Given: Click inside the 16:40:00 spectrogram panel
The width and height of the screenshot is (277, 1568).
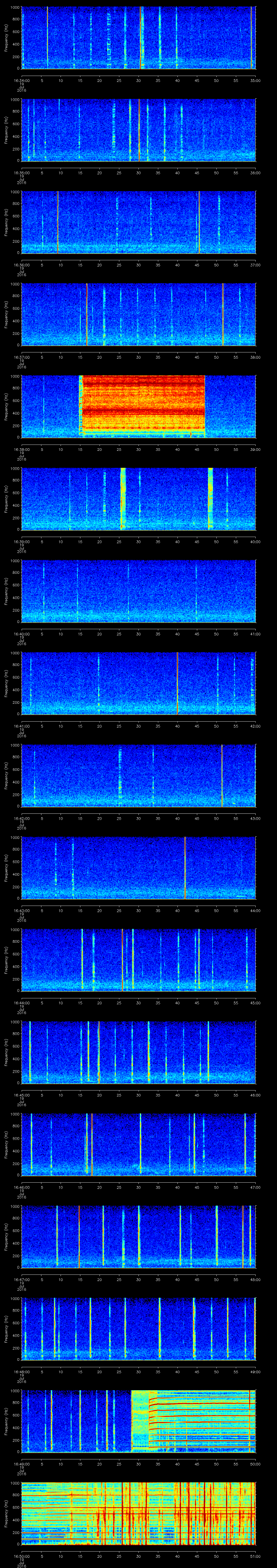Looking at the screenshot, I should (x=138, y=591).
